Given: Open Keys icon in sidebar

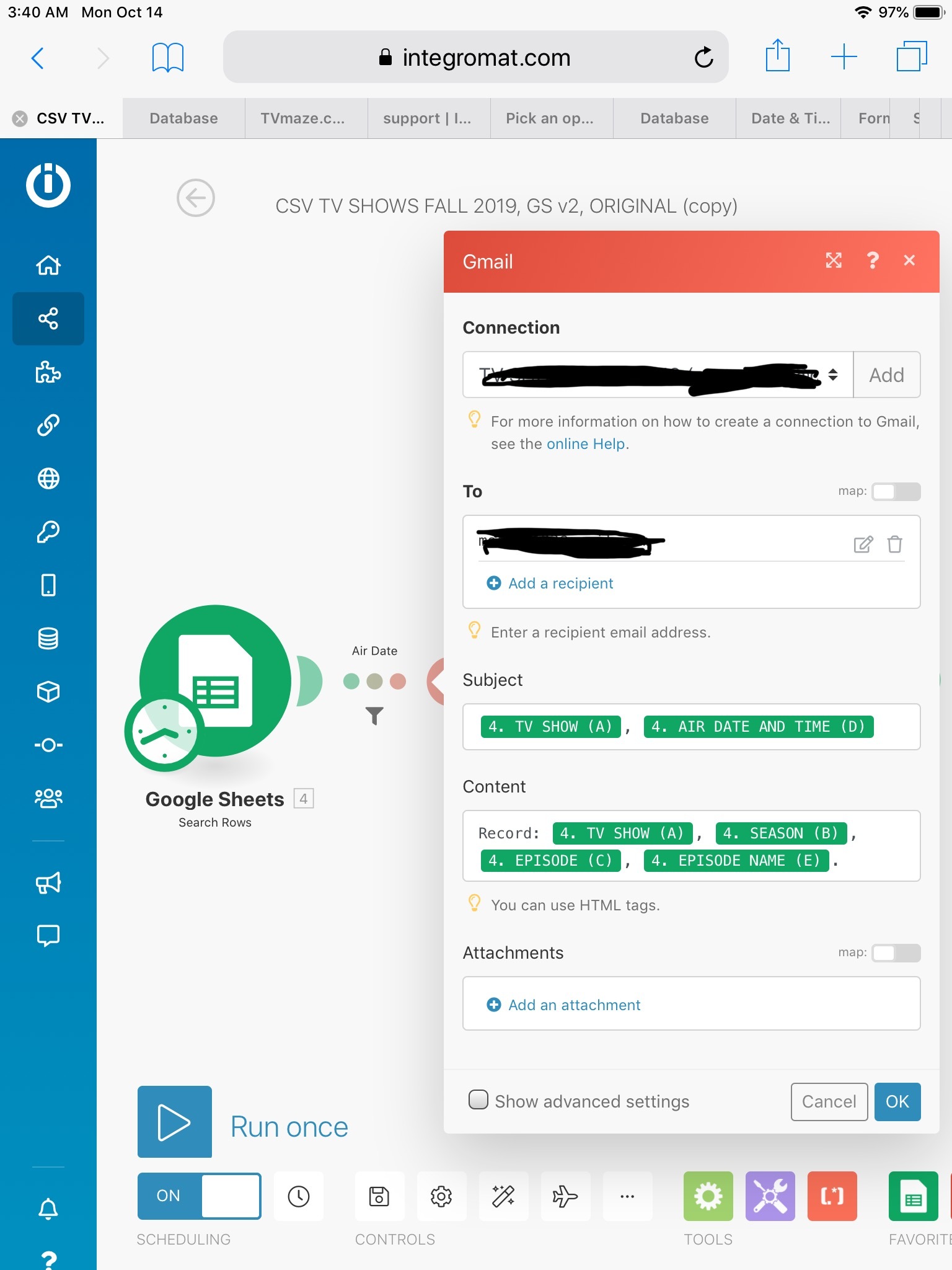Looking at the screenshot, I should point(48,532).
